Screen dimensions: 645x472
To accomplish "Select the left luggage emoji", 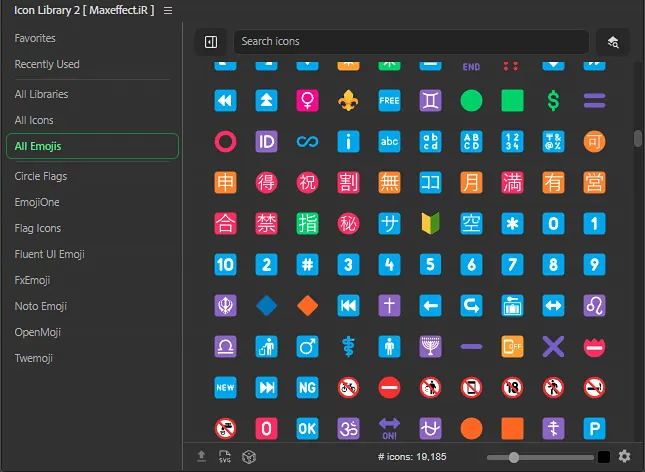I will click(x=512, y=305).
